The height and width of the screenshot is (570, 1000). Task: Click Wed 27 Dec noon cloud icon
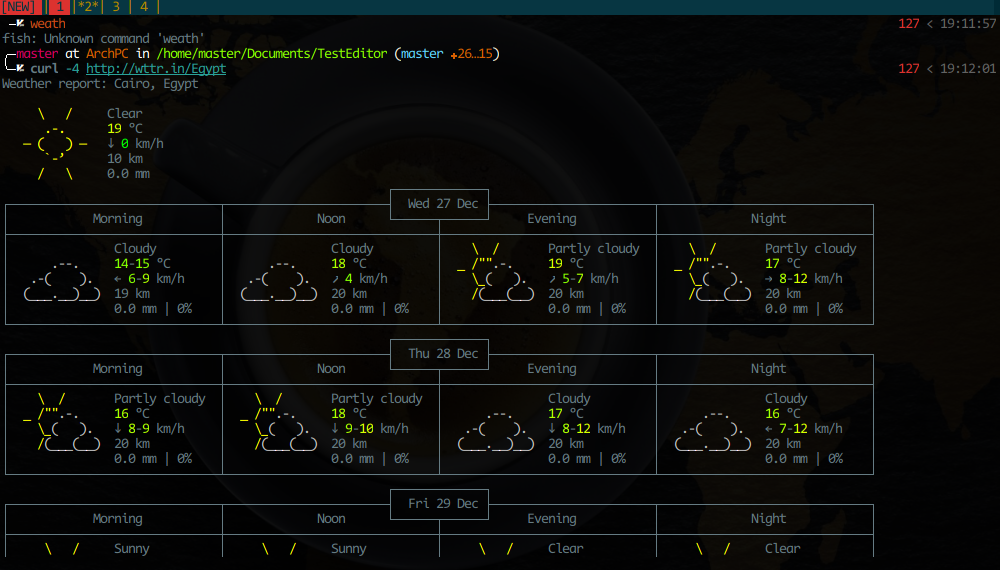point(279,280)
